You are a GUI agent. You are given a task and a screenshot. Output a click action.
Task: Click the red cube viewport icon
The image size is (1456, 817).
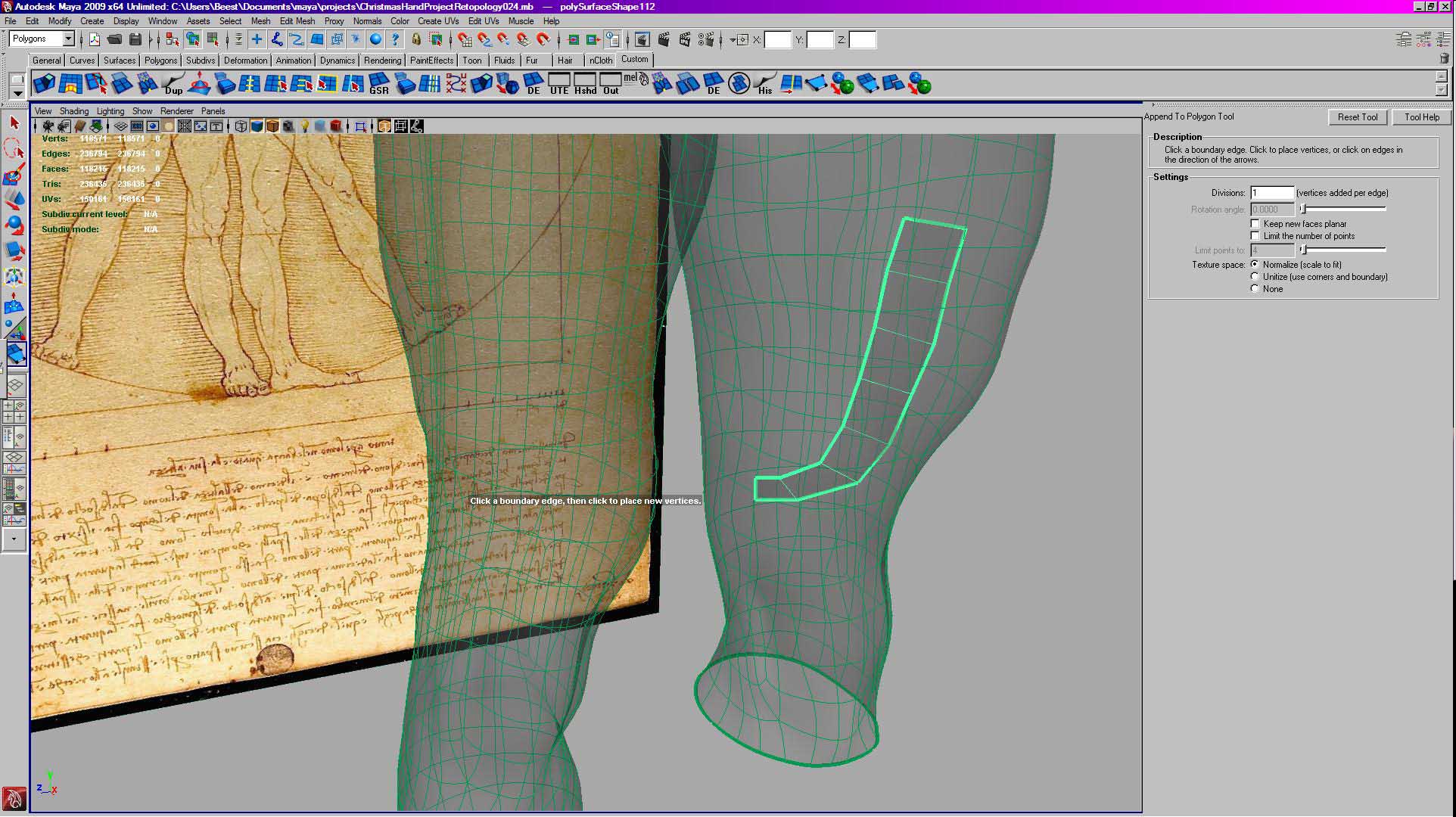pos(336,126)
